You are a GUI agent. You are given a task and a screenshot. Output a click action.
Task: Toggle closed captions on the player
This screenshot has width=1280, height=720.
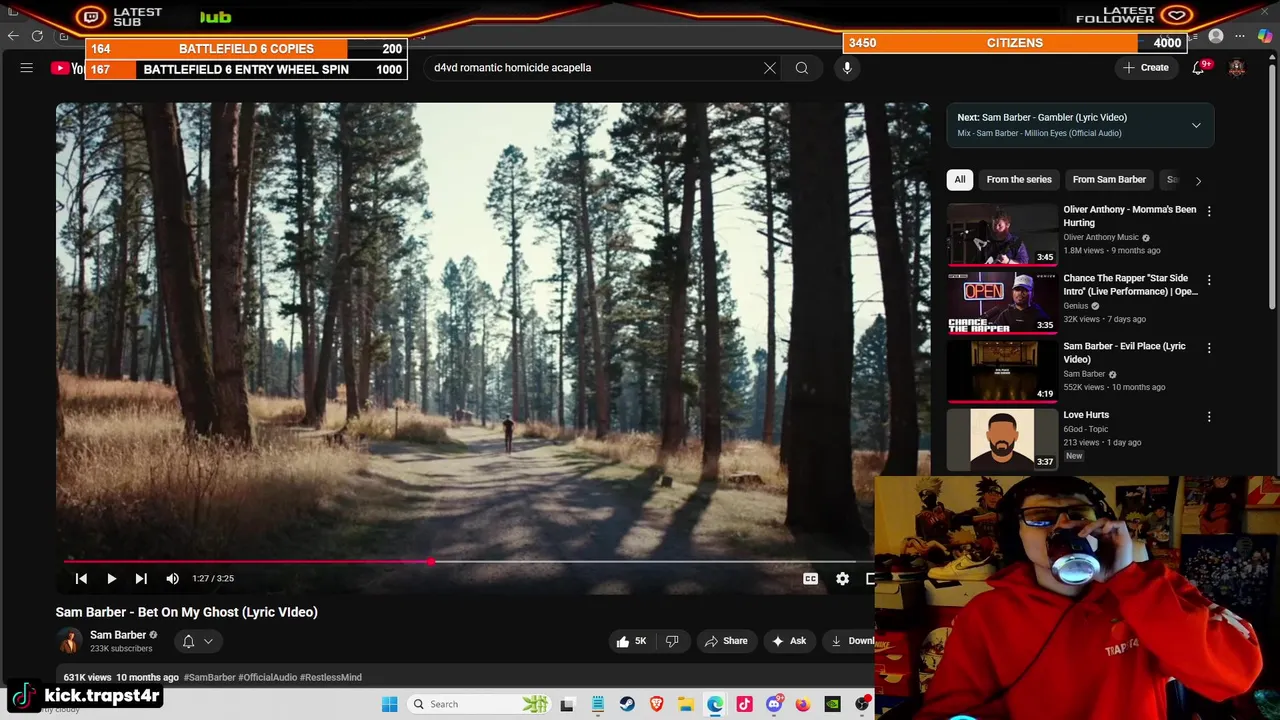[811, 578]
